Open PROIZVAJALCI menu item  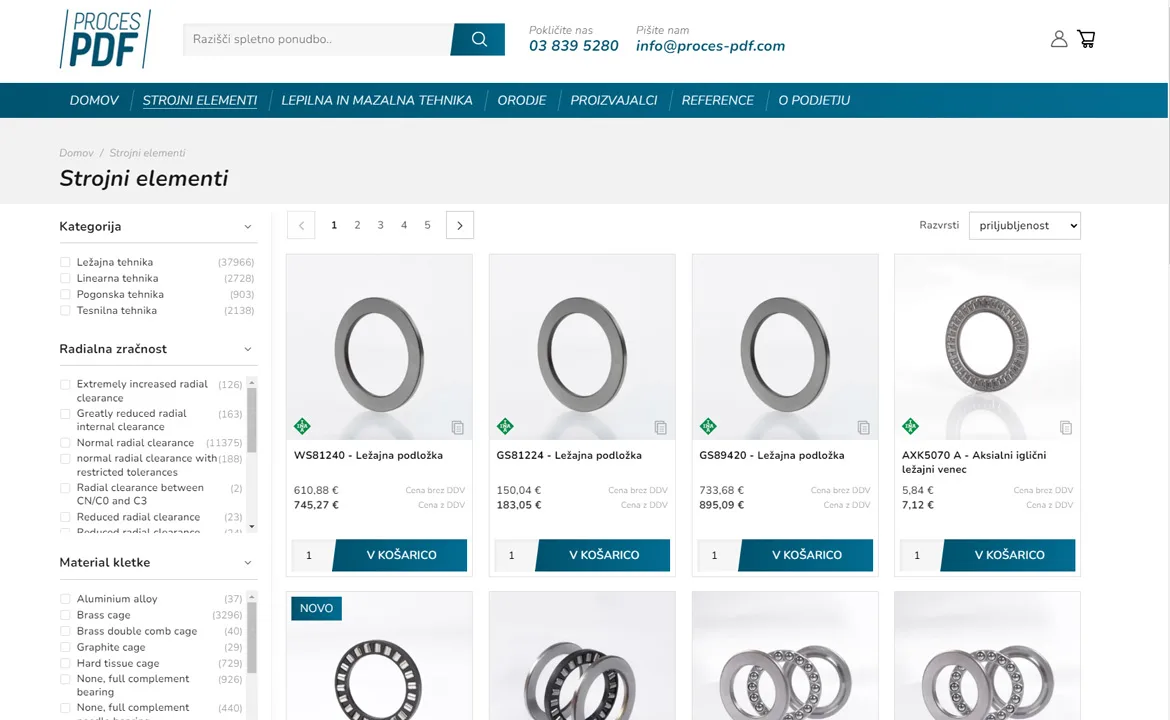(613, 100)
